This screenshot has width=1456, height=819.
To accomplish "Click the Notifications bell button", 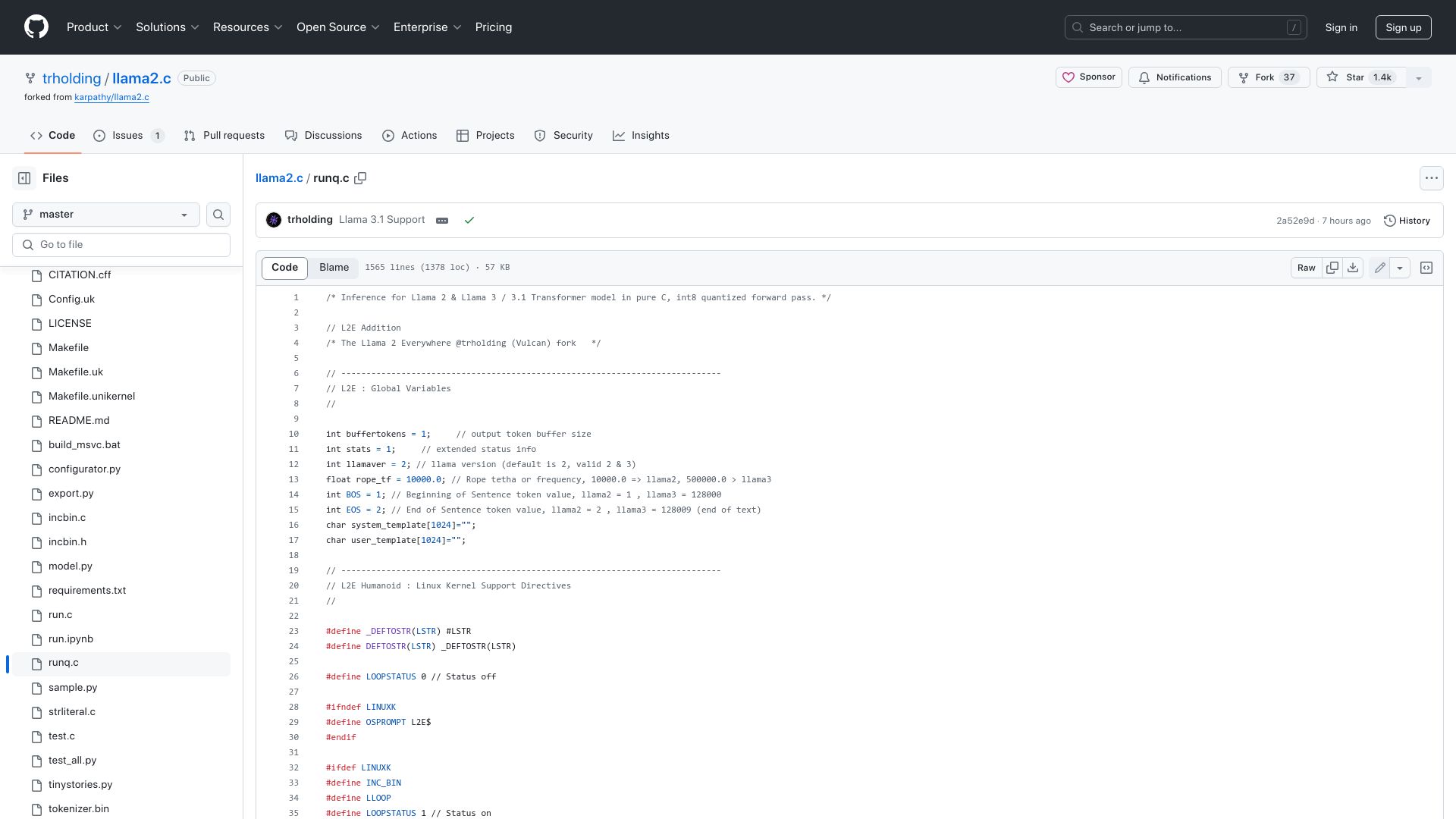I will coord(1175,77).
